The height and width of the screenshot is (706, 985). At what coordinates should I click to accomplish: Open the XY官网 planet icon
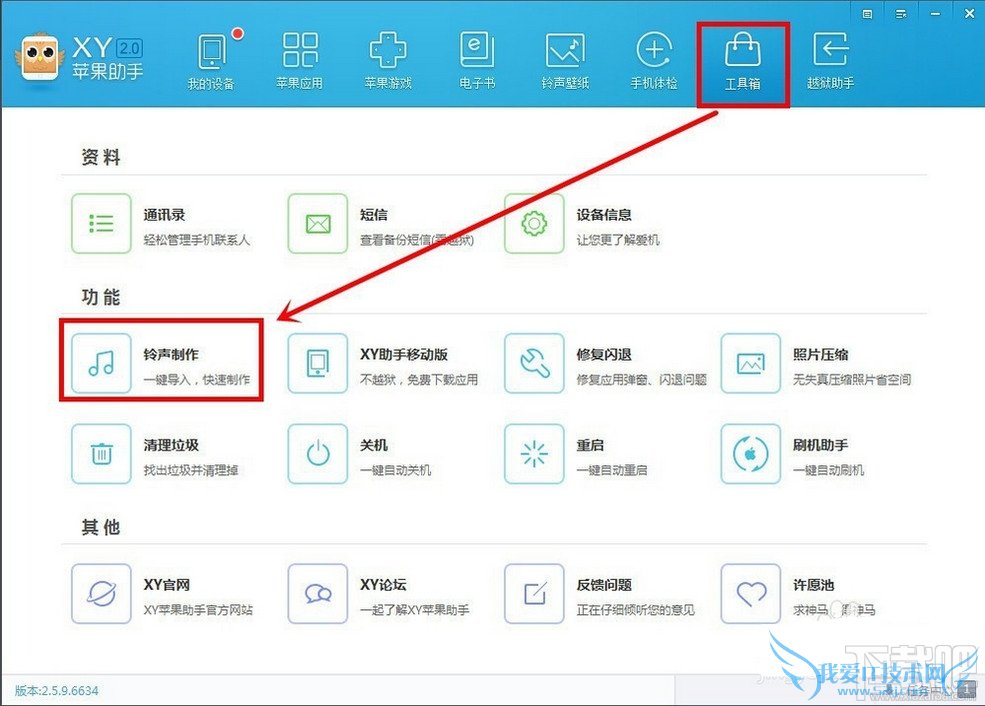(x=101, y=594)
